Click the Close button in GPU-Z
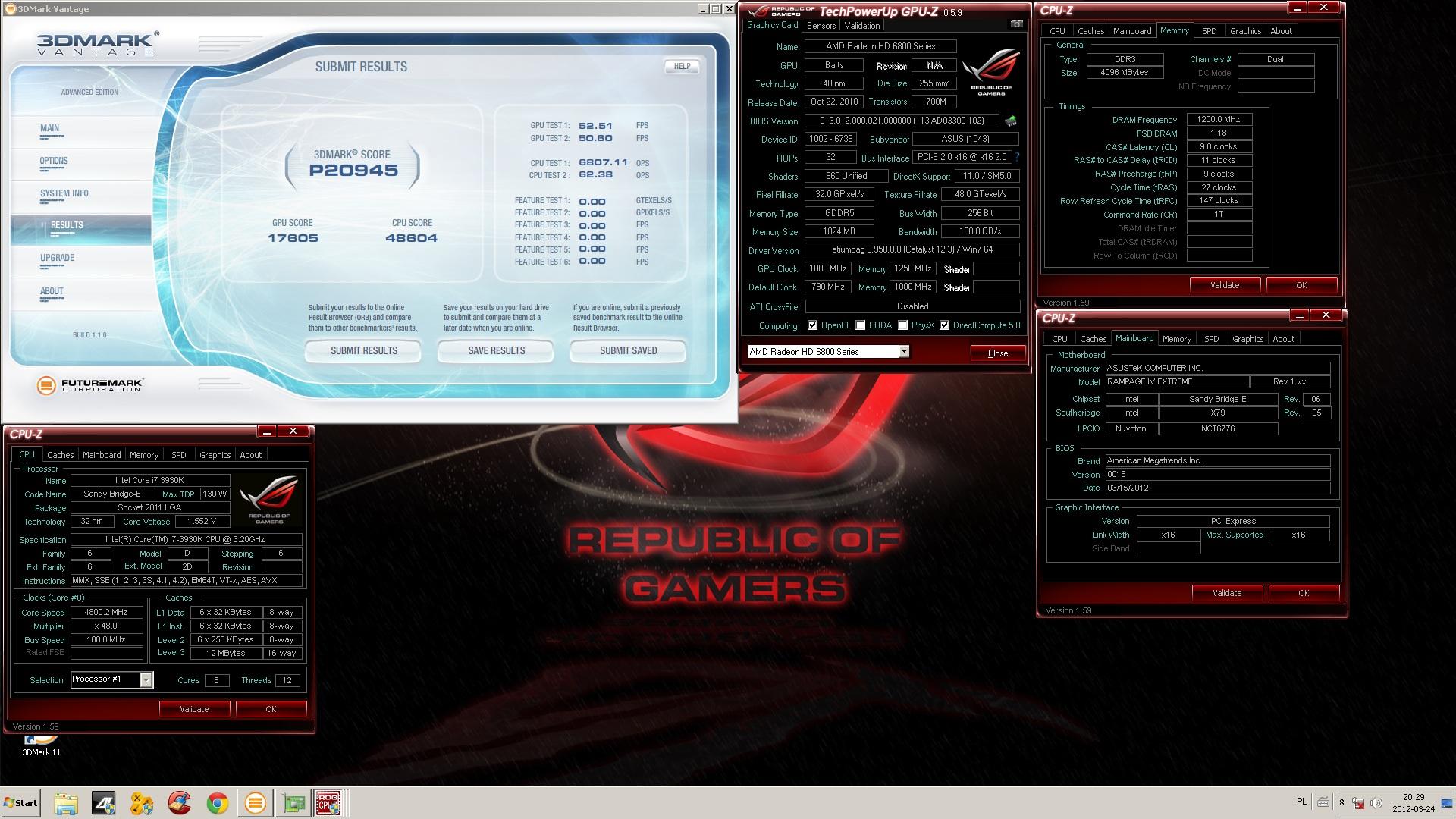The height and width of the screenshot is (819, 1456). [998, 353]
